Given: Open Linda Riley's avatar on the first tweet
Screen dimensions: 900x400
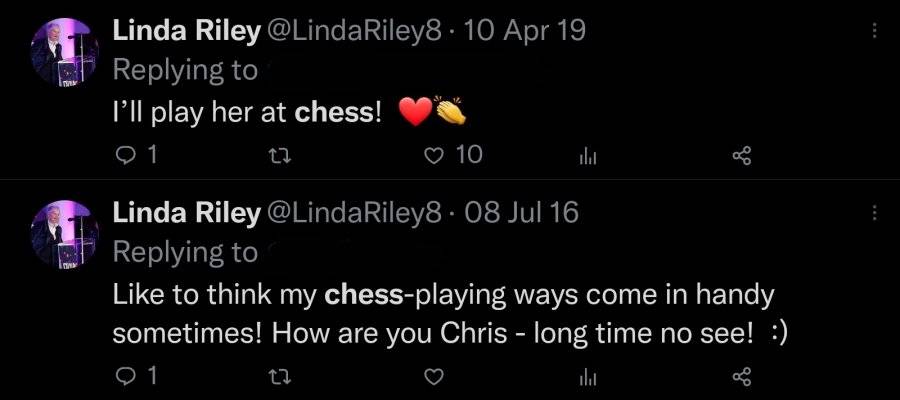Looking at the screenshot, I should [64, 52].
